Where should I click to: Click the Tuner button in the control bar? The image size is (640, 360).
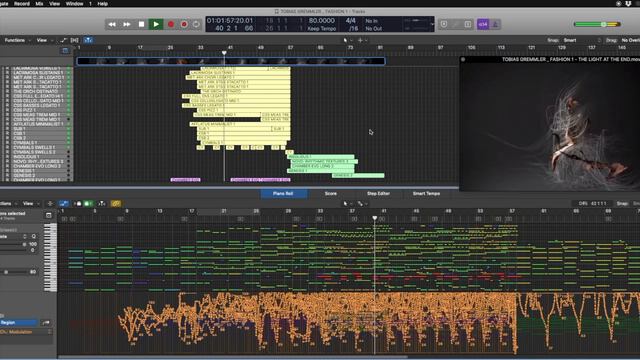point(456,24)
